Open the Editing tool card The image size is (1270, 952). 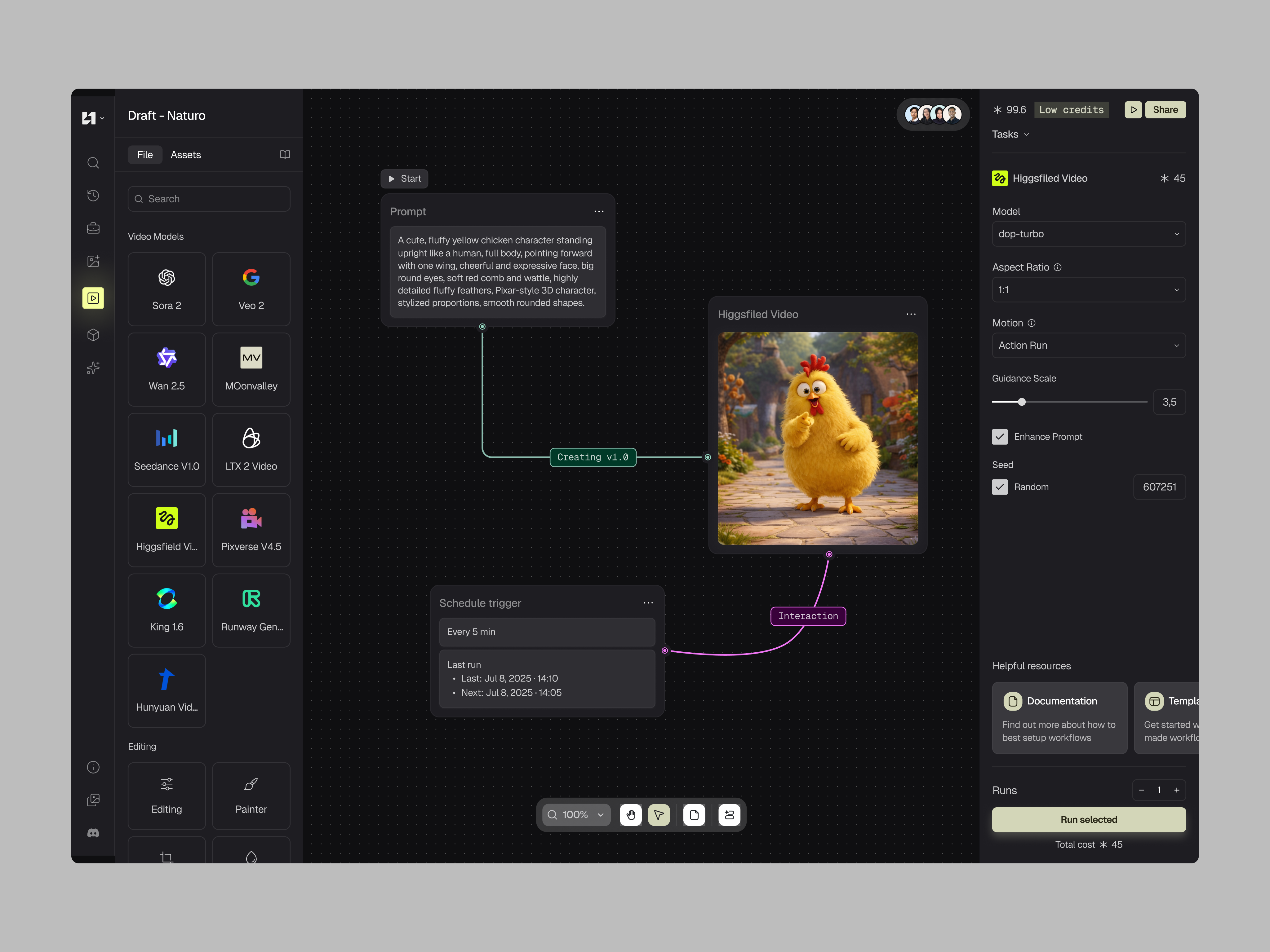coord(167,796)
